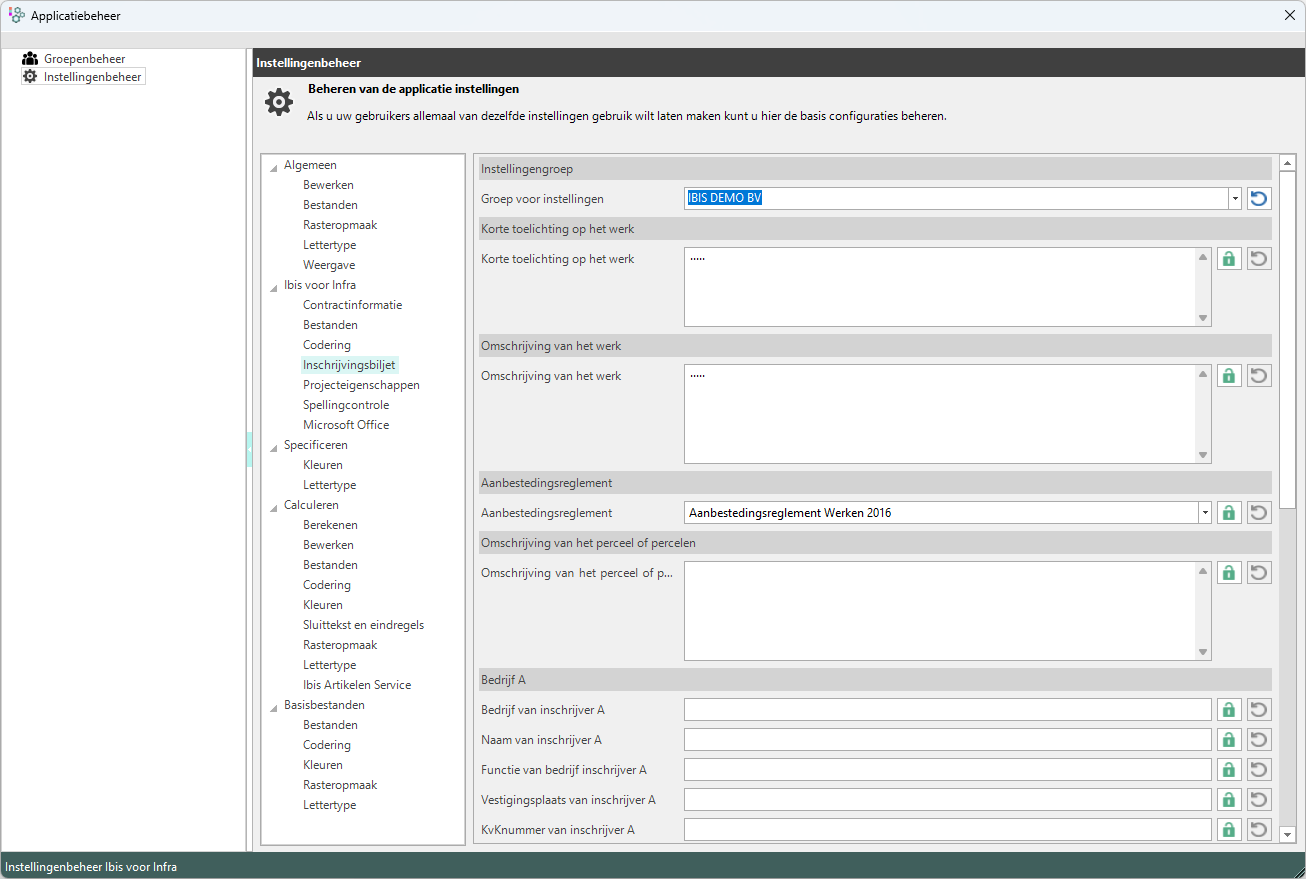Open Spellingcontrole under Ibis voor Infra
Viewport: 1306px width, 879px height.
pyautogui.click(x=346, y=405)
